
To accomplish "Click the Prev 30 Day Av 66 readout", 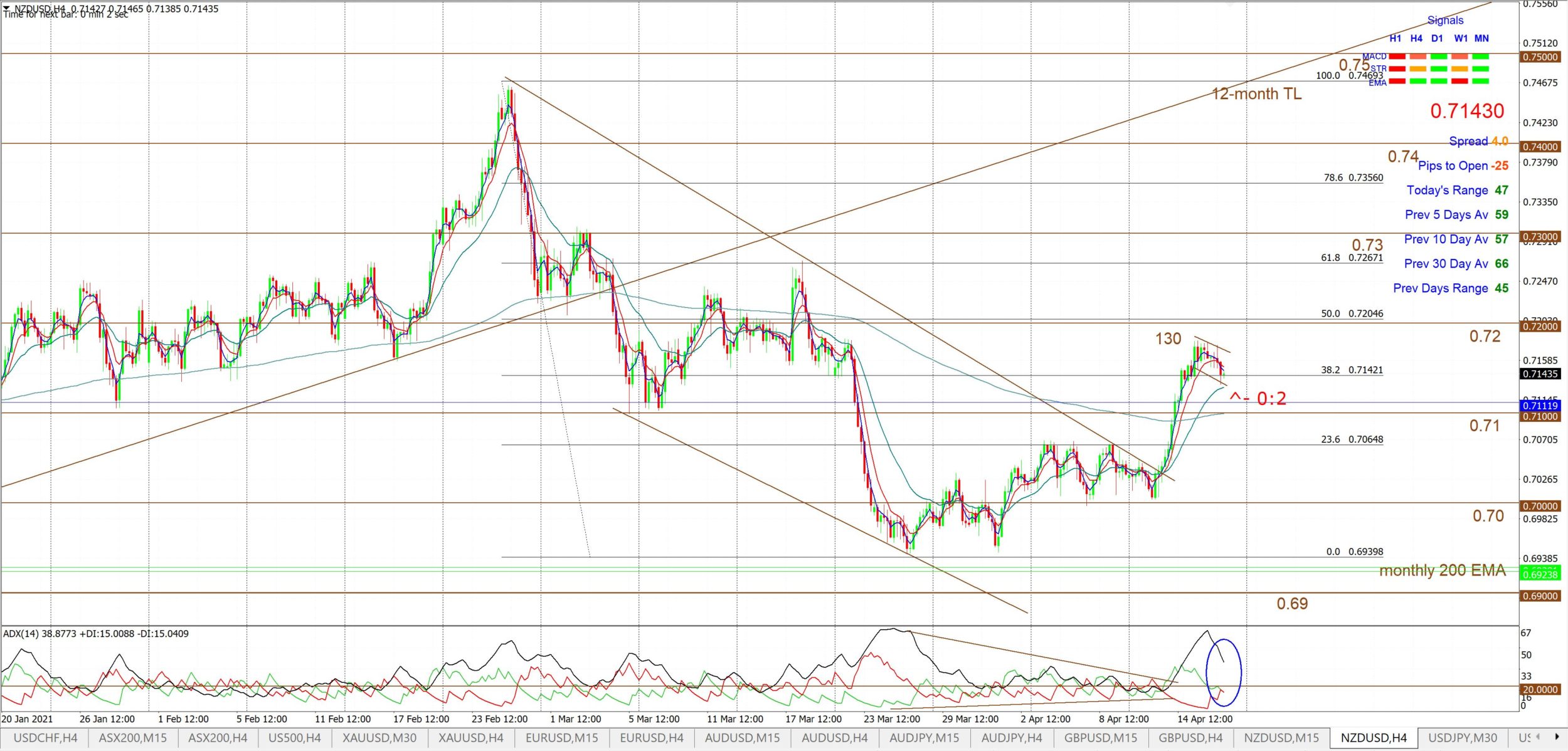I will point(1456,264).
